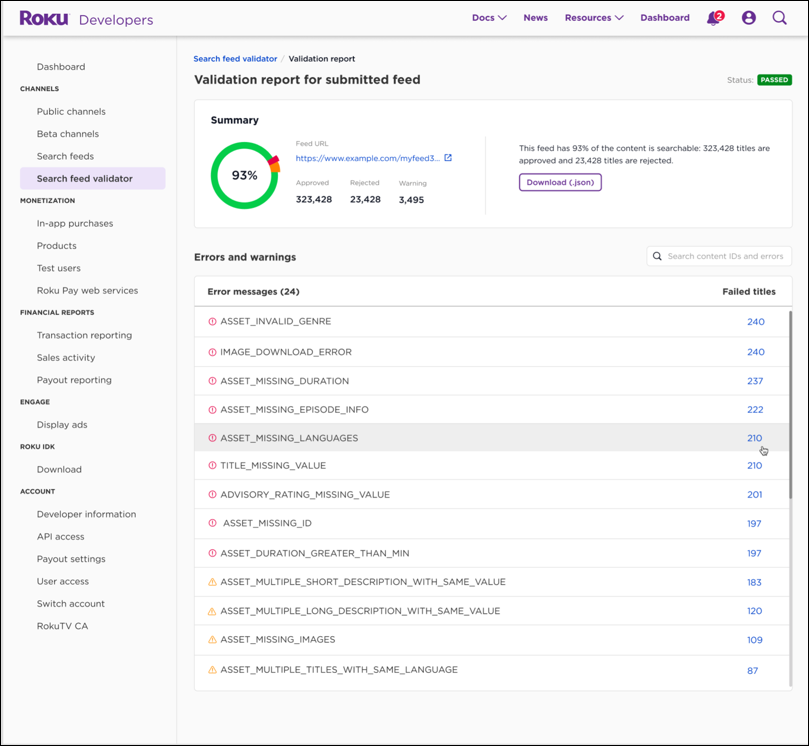
Task: Click the Download (.json) button
Action: tap(560, 182)
